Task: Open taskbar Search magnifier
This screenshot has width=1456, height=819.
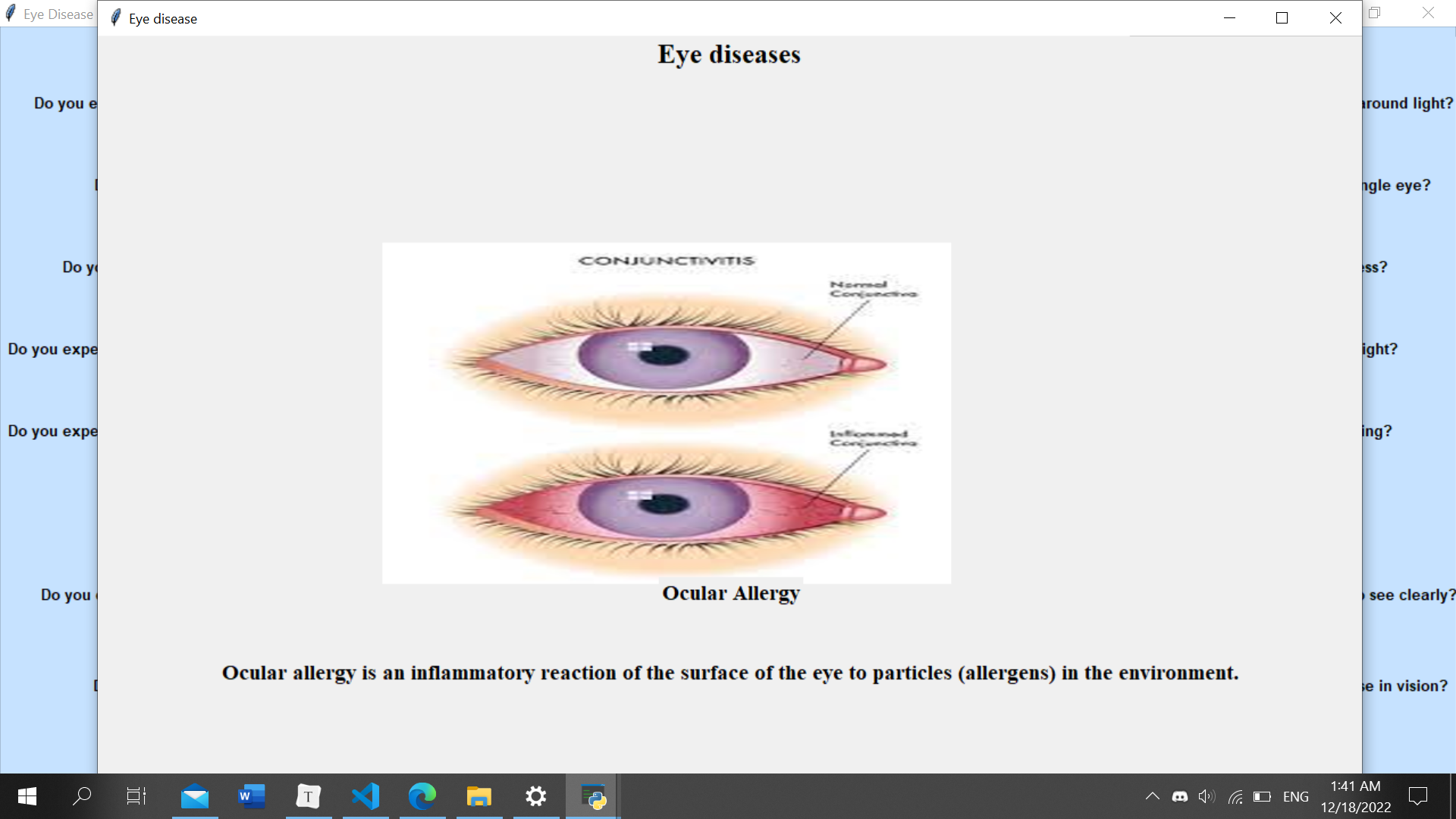Action: 82,796
